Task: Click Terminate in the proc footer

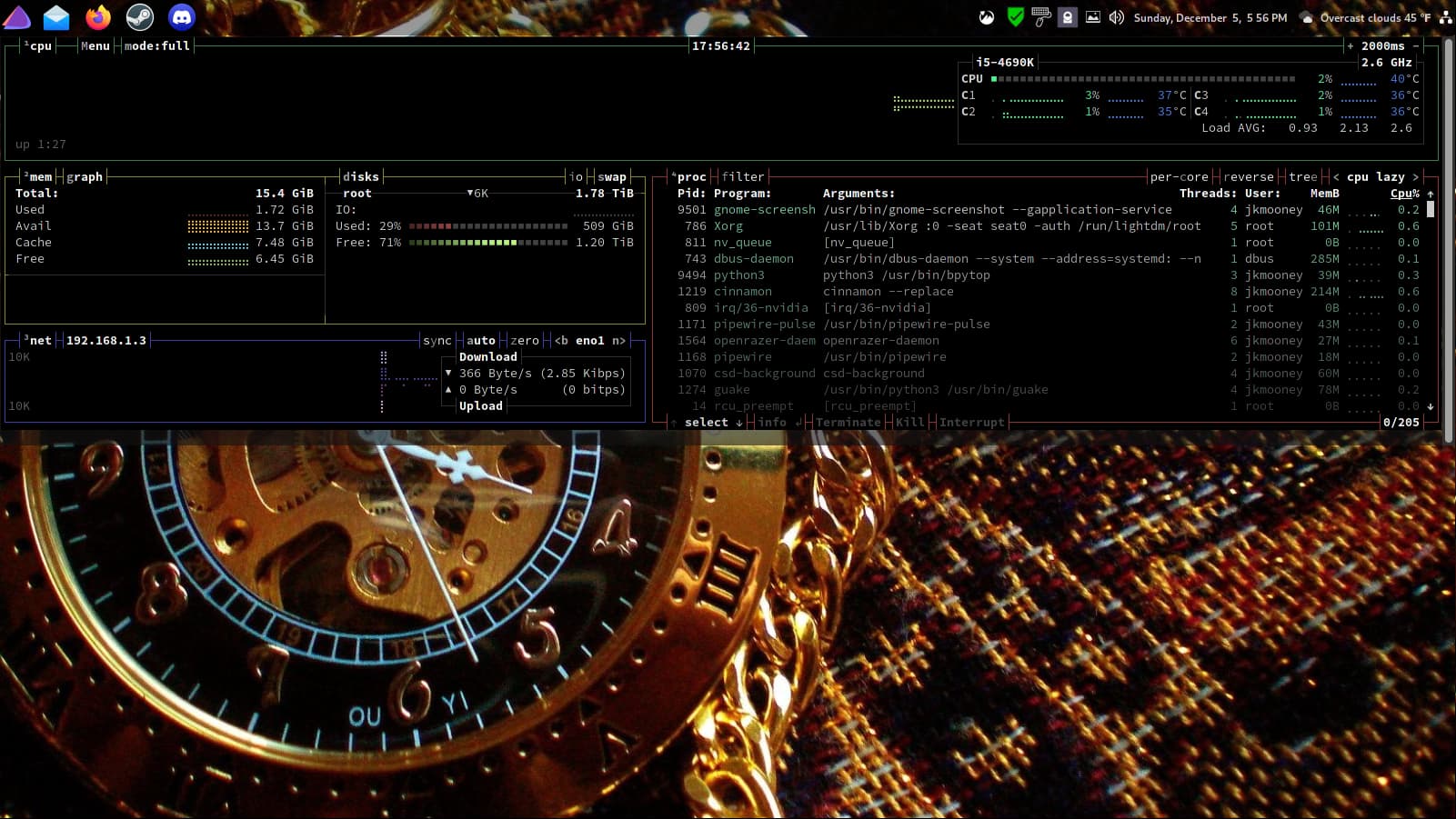Action: pos(848,422)
